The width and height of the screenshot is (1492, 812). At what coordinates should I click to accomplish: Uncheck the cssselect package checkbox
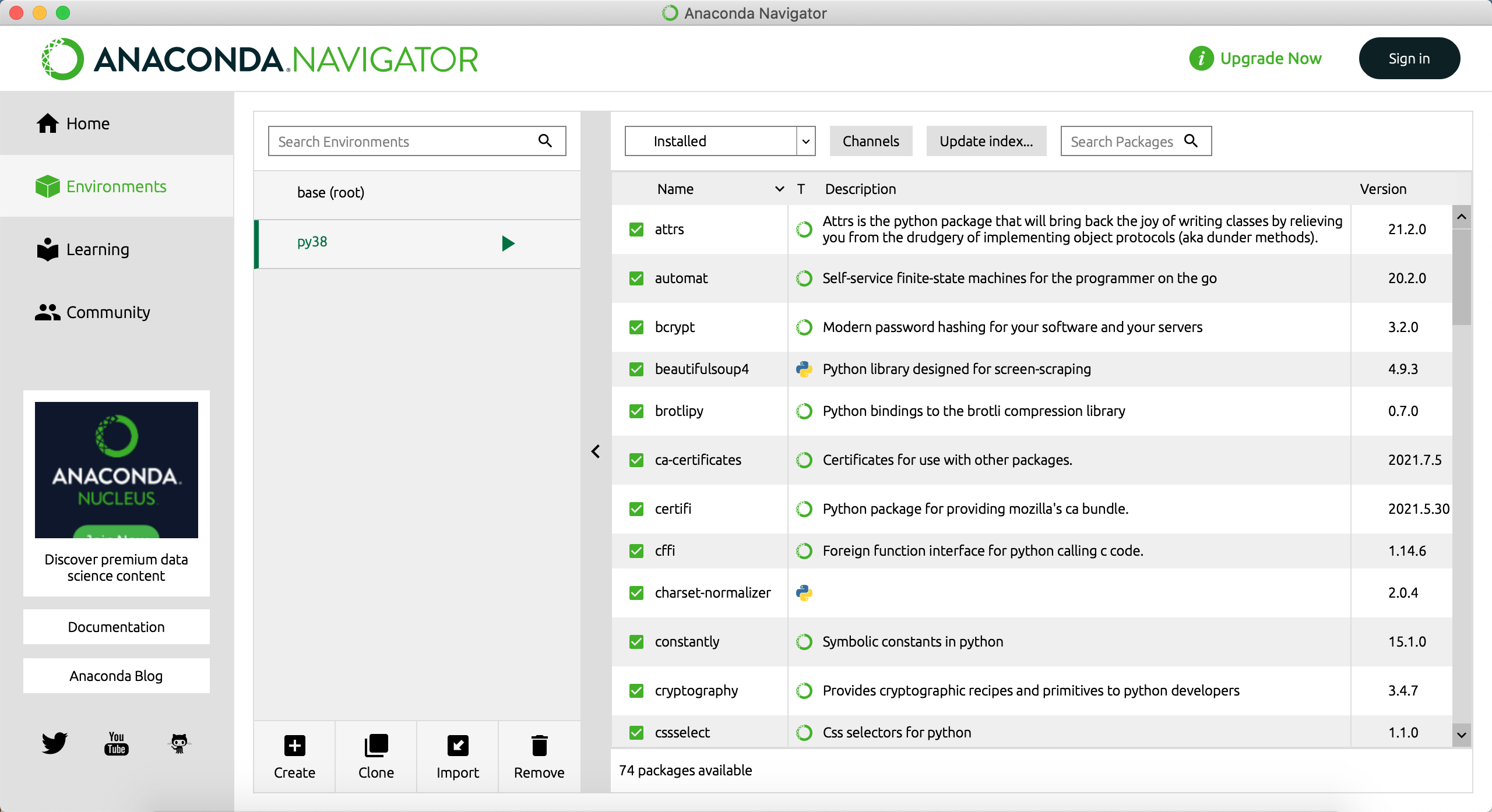point(636,733)
